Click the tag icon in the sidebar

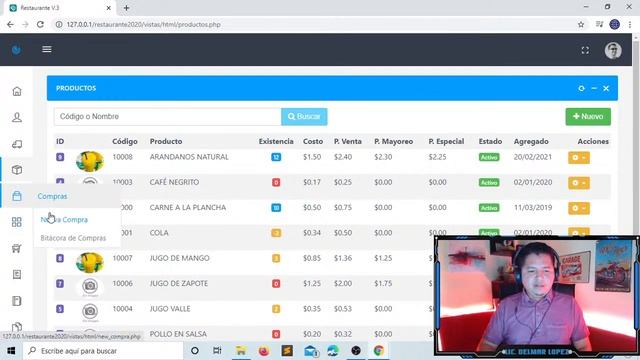click(x=17, y=144)
